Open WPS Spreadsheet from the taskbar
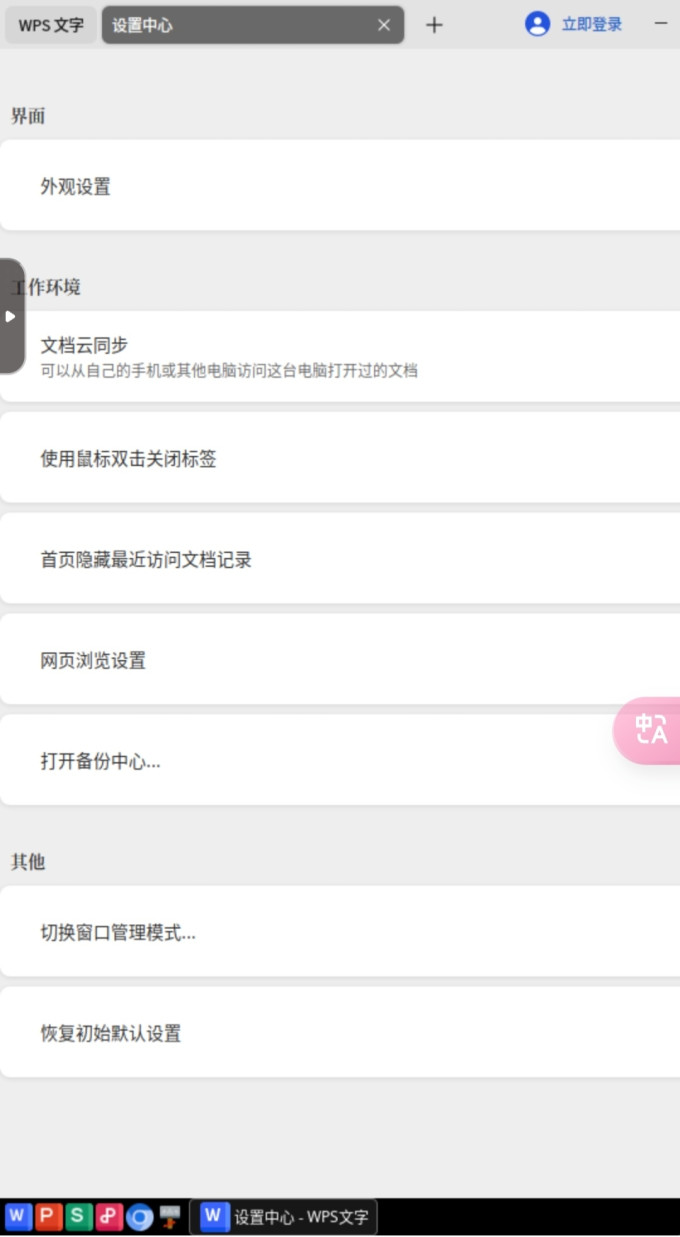 click(77, 1217)
